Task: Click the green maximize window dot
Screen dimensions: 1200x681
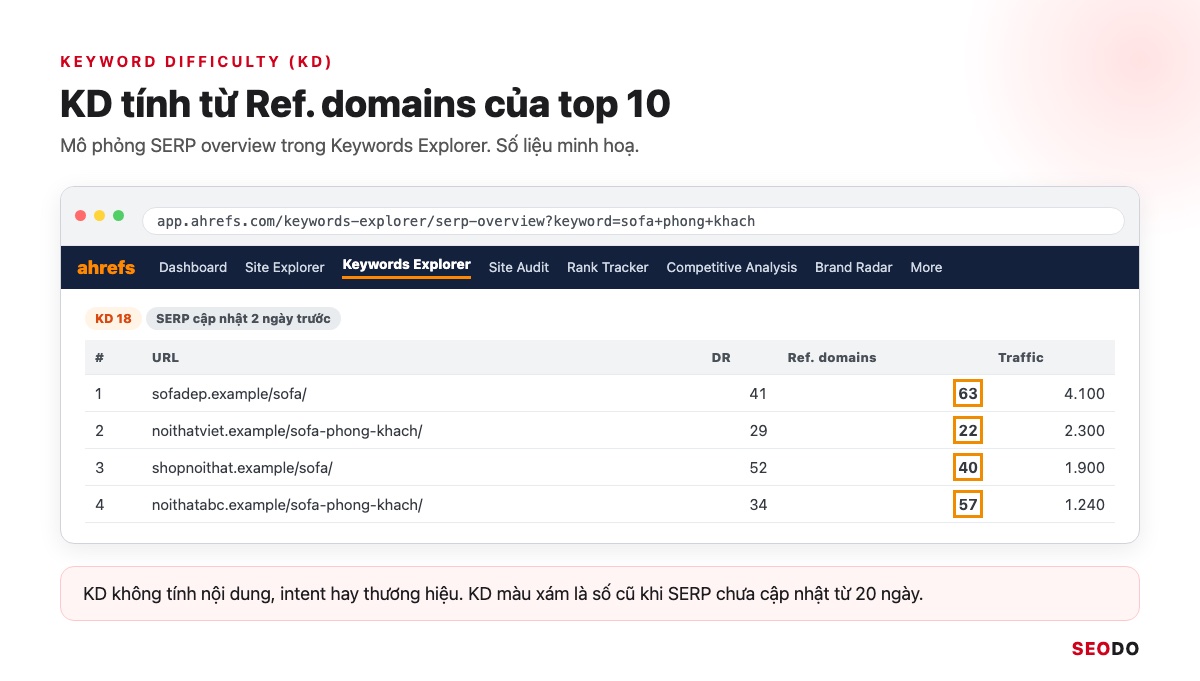Action: point(118,216)
